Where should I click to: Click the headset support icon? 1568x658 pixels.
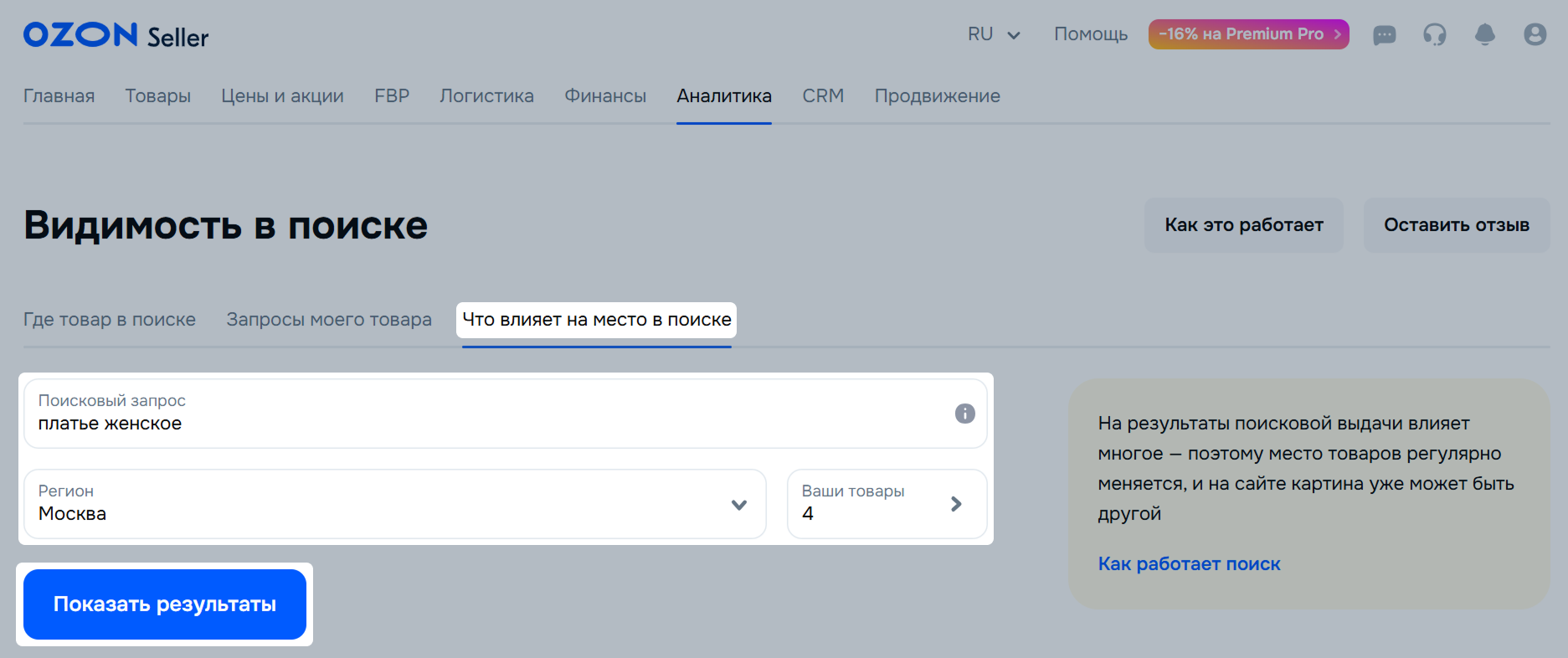(1434, 34)
